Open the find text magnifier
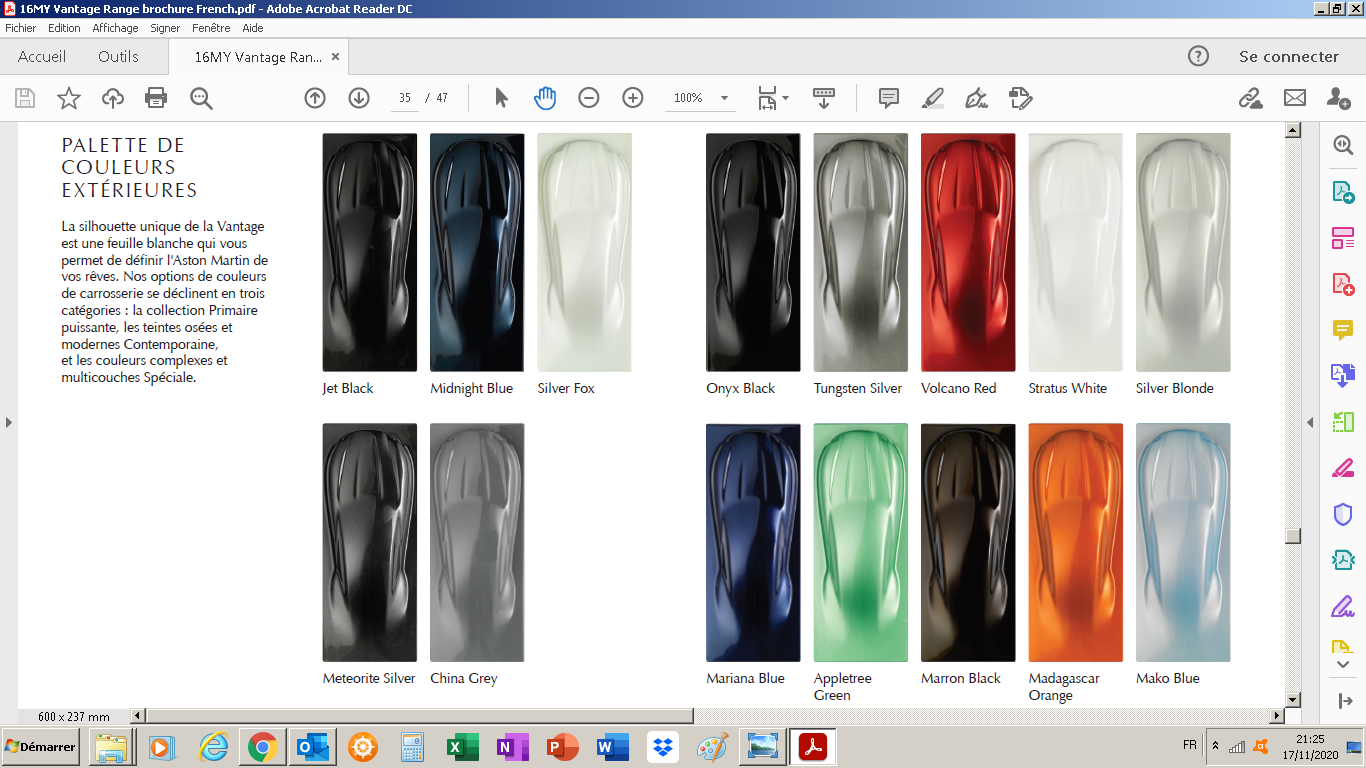The height and width of the screenshot is (768, 1366). [x=201, y=98]
